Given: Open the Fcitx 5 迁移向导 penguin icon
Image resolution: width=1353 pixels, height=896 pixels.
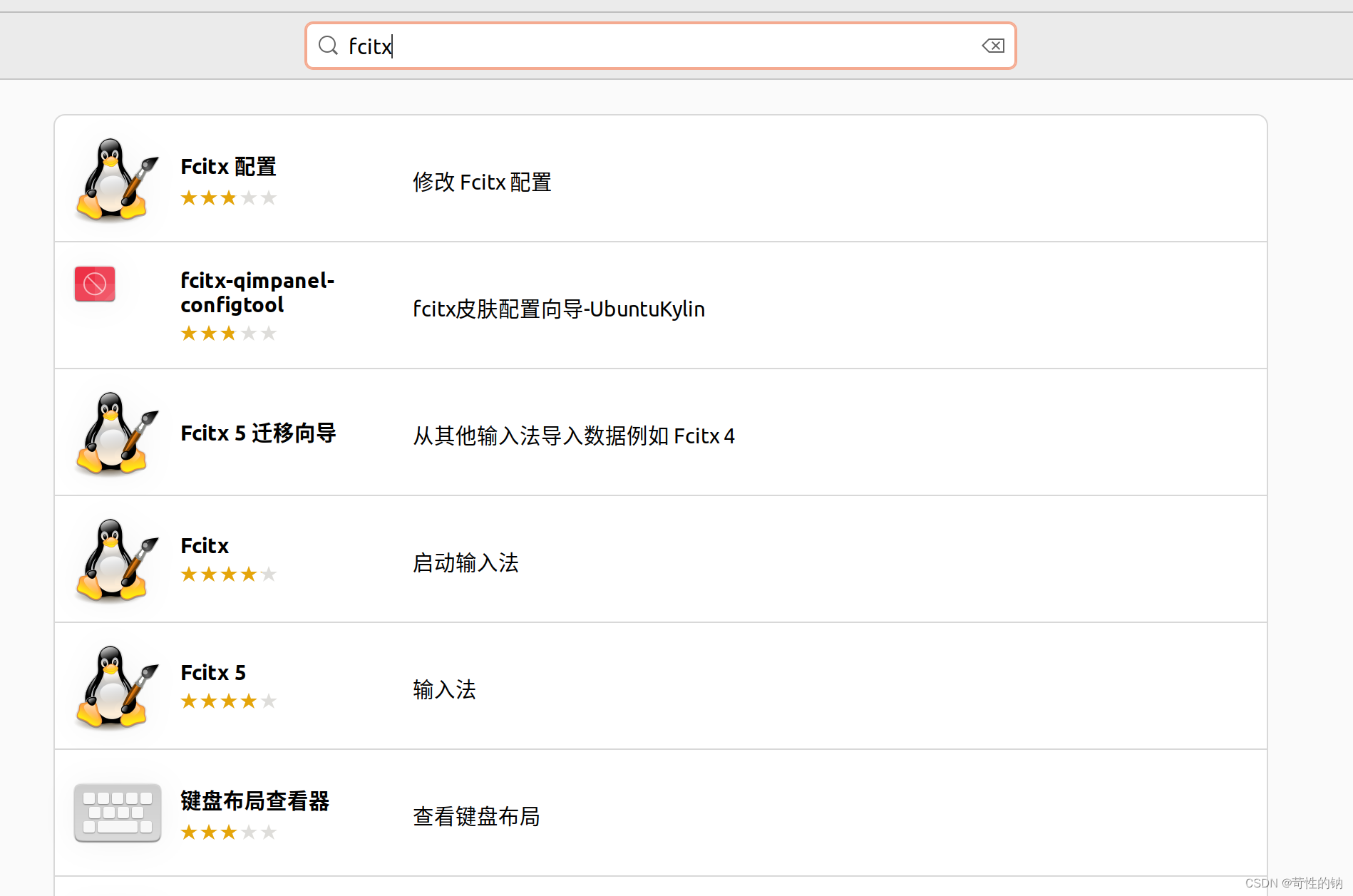Looking at the screenshot, I should (117, 432).
